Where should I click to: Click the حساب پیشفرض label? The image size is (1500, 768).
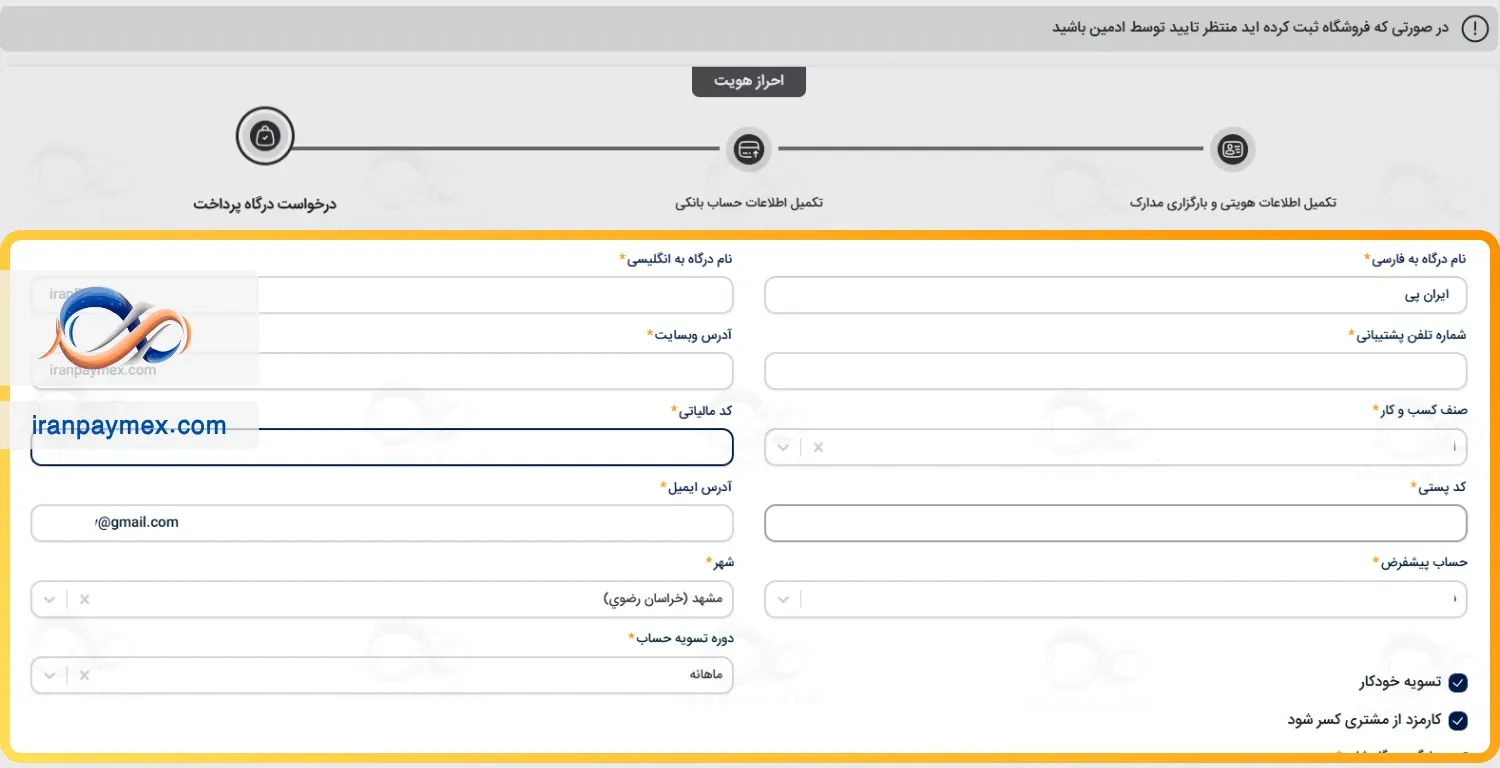tap(1419, 563)
